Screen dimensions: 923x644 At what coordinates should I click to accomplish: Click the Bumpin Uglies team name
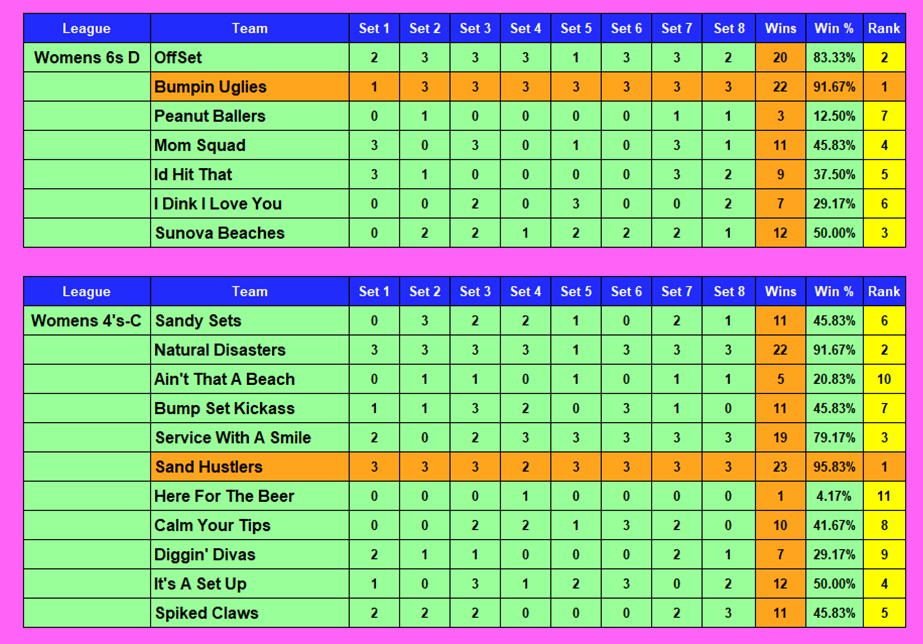point(210,87)
